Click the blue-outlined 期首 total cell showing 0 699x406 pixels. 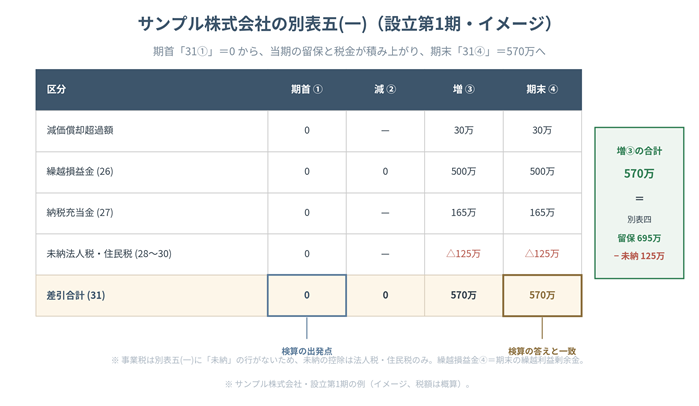[x=307, y=295]
